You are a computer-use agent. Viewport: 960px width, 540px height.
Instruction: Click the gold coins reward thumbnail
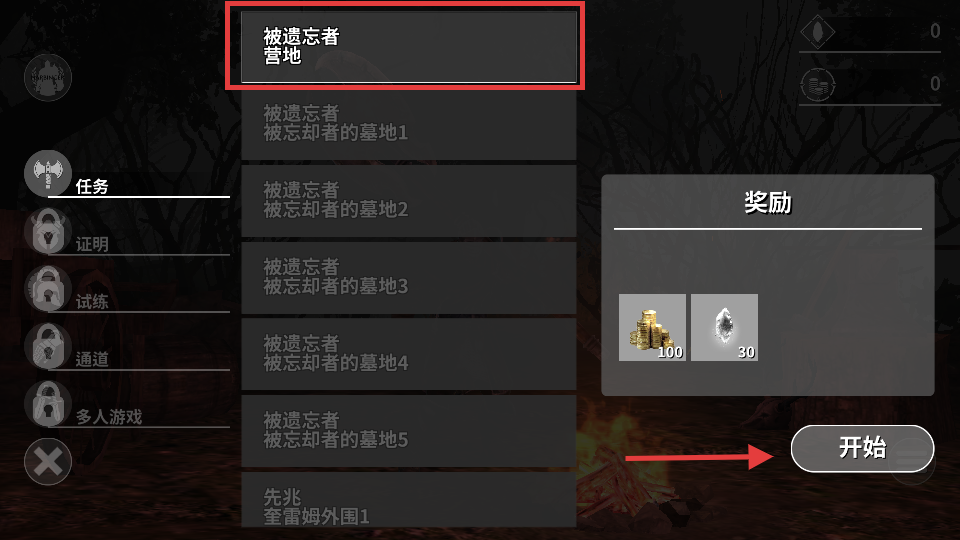652,328
